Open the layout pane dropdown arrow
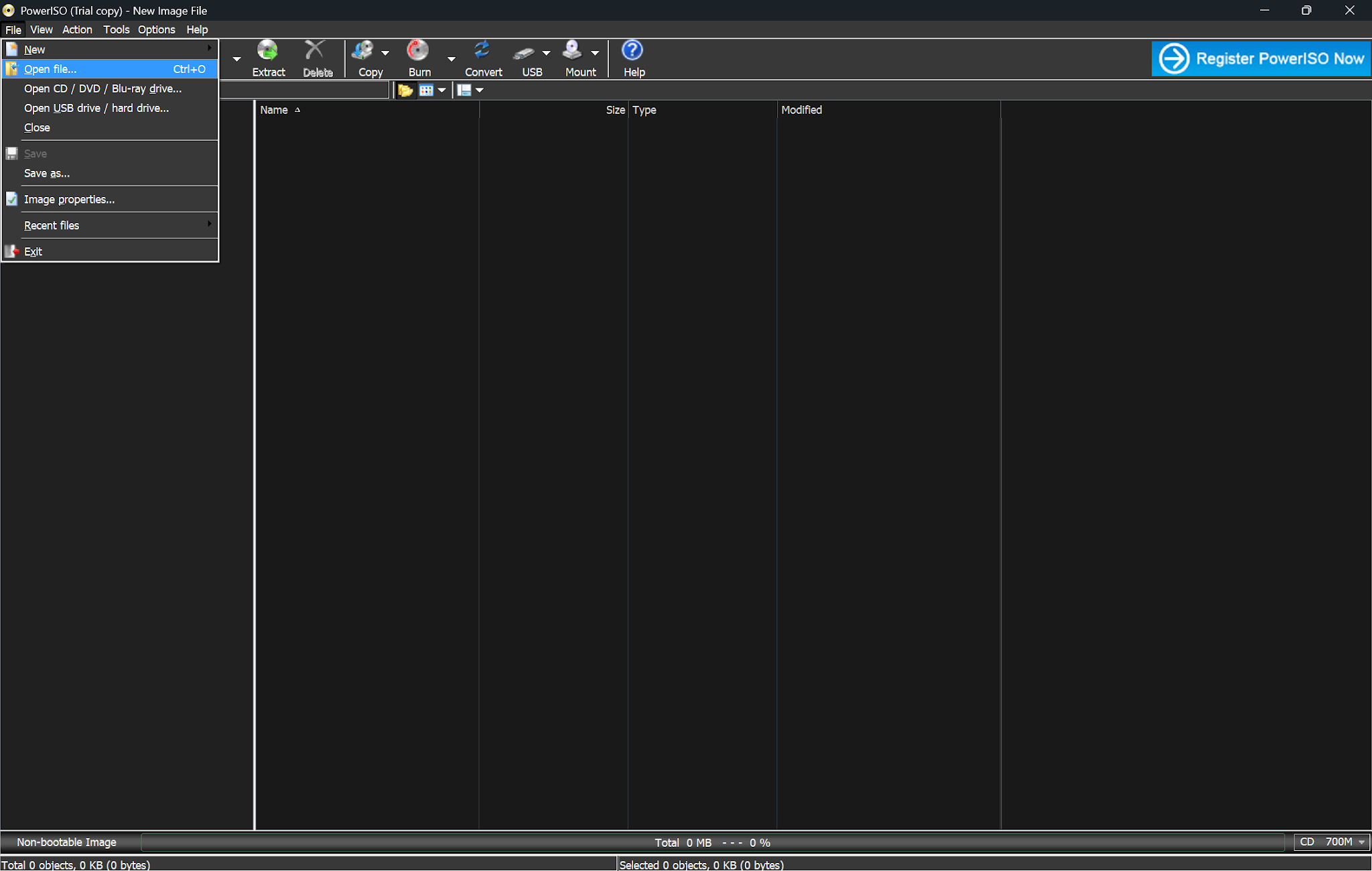The image size is (1372, 871). coord(480,90)
